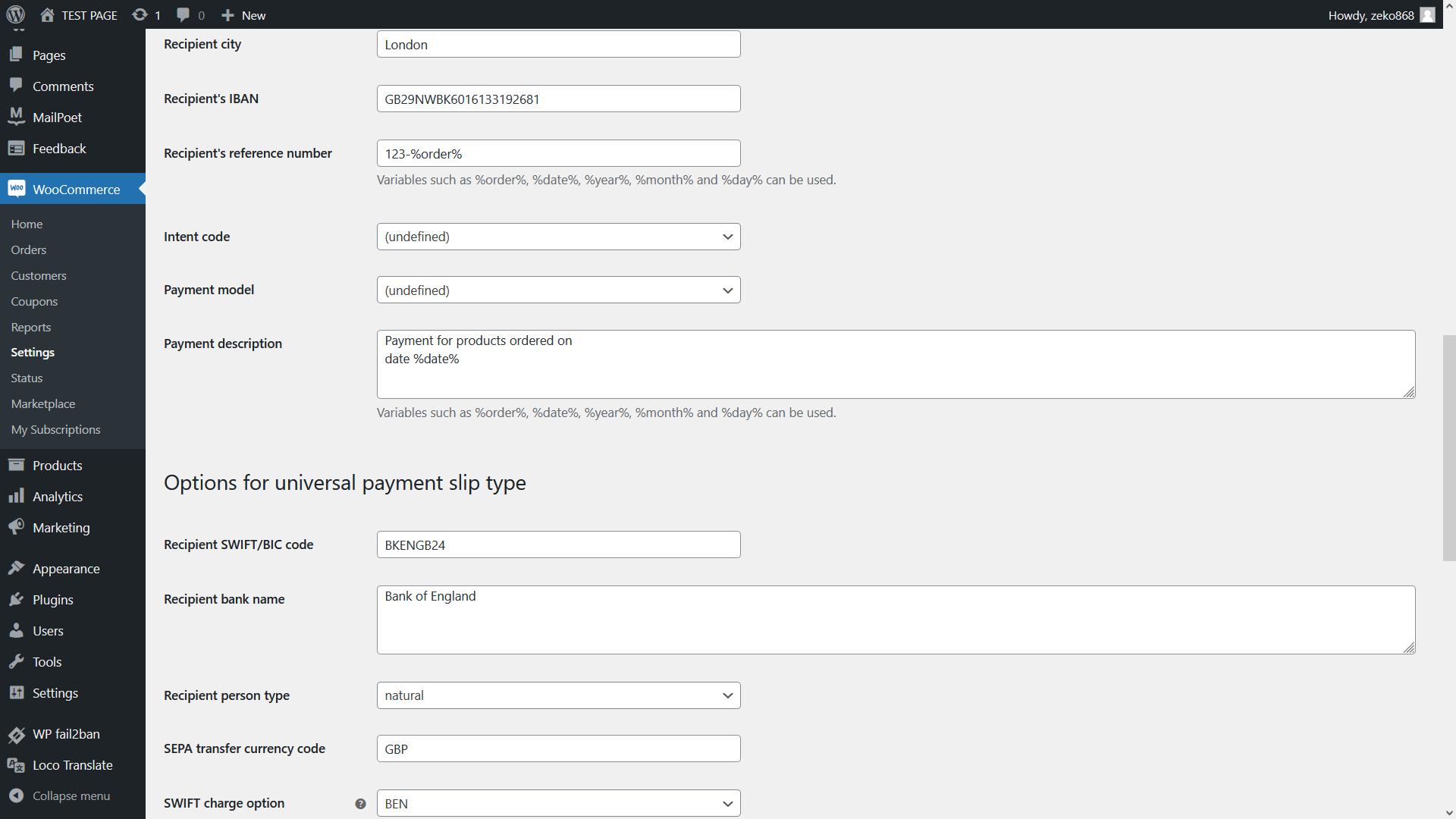Click the Collapse menu label
The width and height of the screenshot is (1456, 819).
71,795
